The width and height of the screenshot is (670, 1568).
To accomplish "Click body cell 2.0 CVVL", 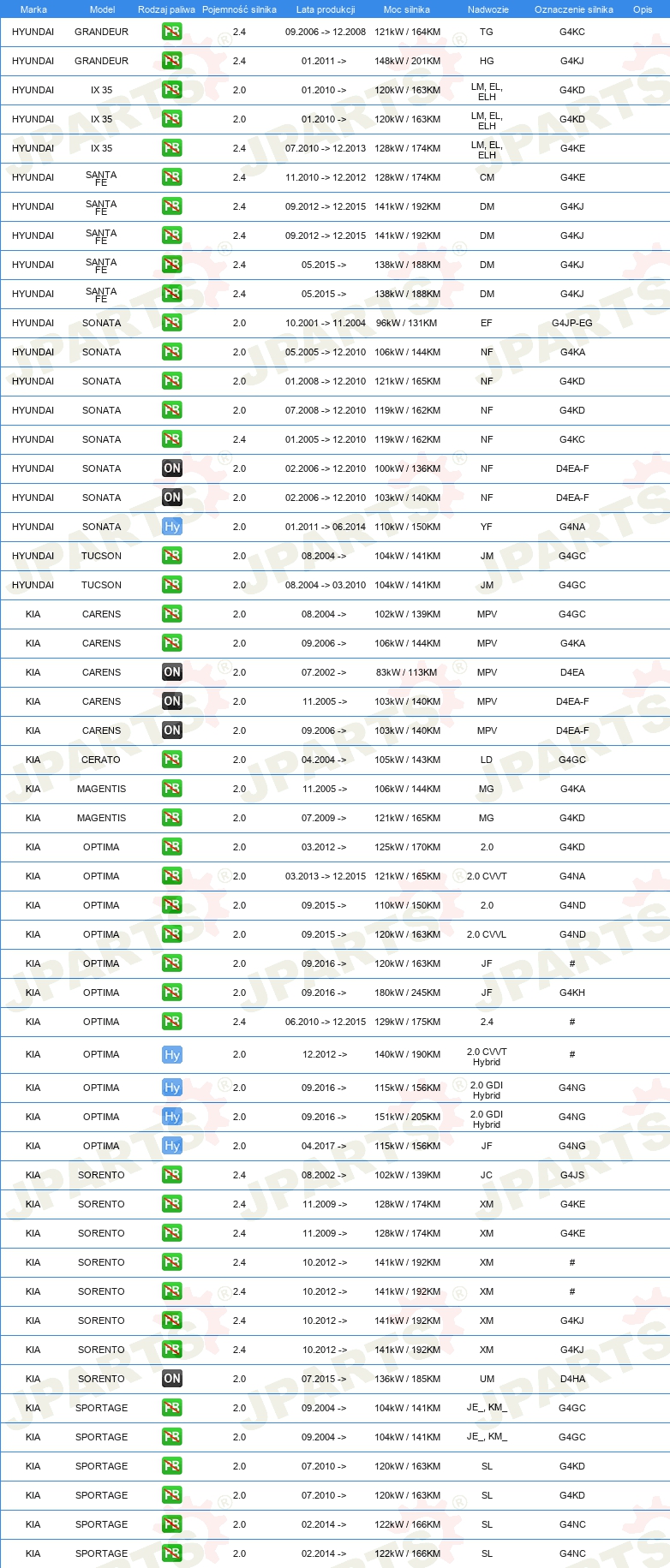I will (487, 934).
